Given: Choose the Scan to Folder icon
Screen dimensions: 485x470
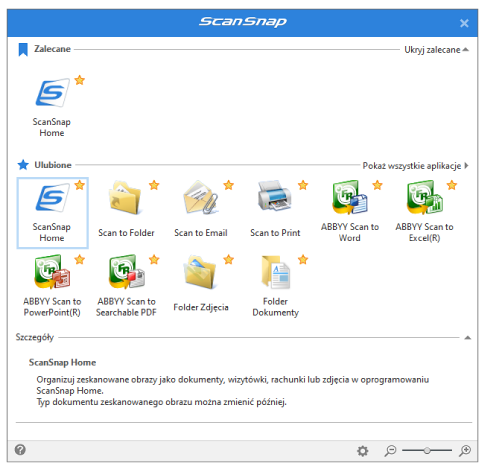Looking at the screenshot, I should click(126, 197).
